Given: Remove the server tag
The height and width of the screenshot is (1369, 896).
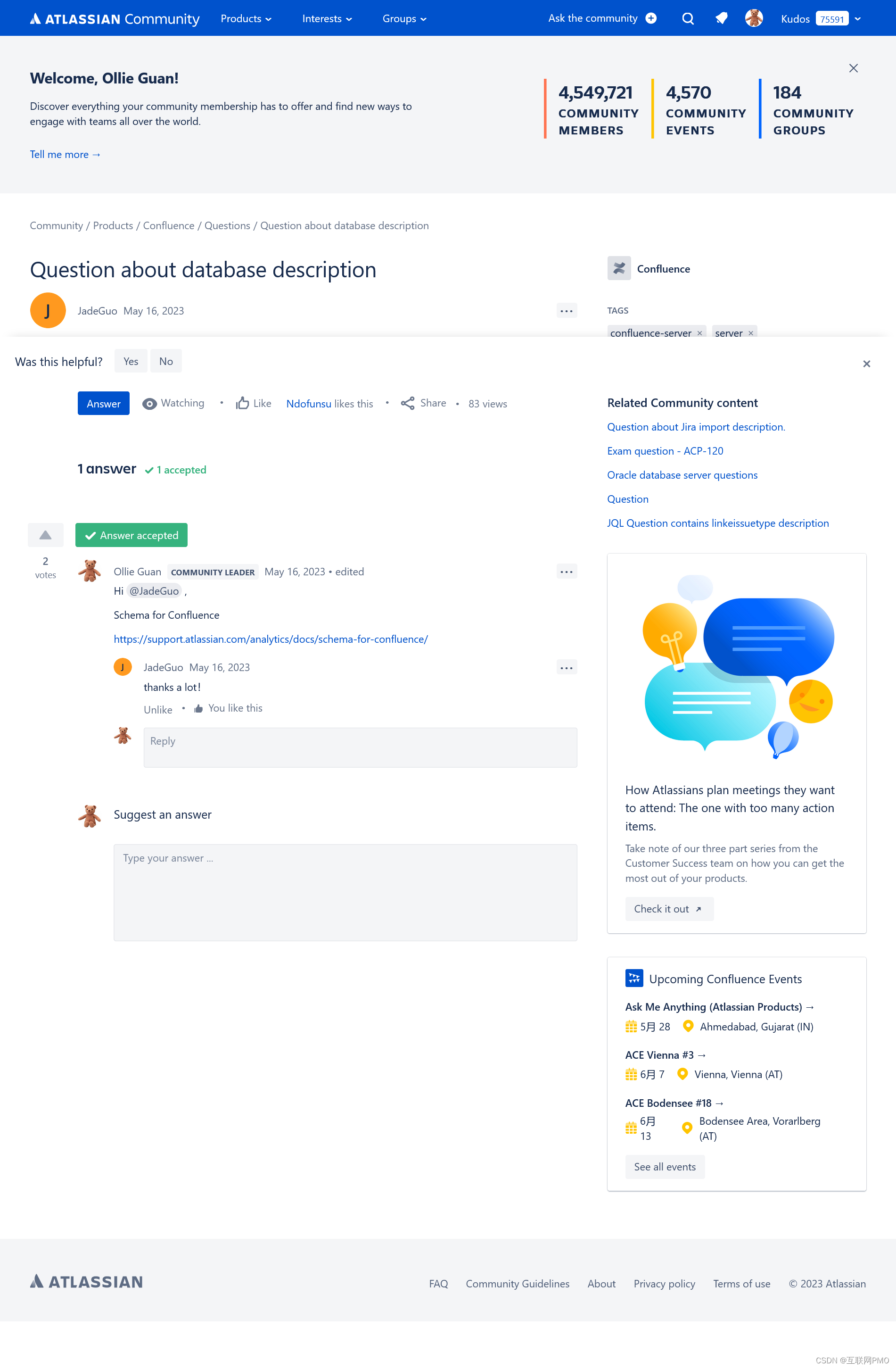Looking at the screenshot, I should [x=750, y=333].
